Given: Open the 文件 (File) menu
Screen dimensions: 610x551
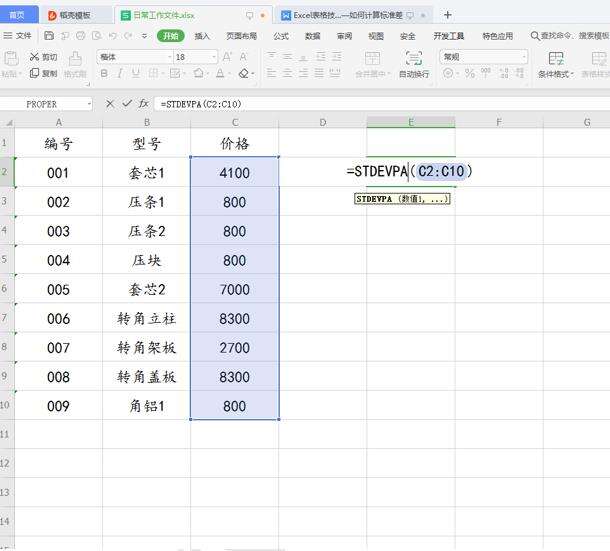Looking at the screenshot, I should tap(18, 36).
